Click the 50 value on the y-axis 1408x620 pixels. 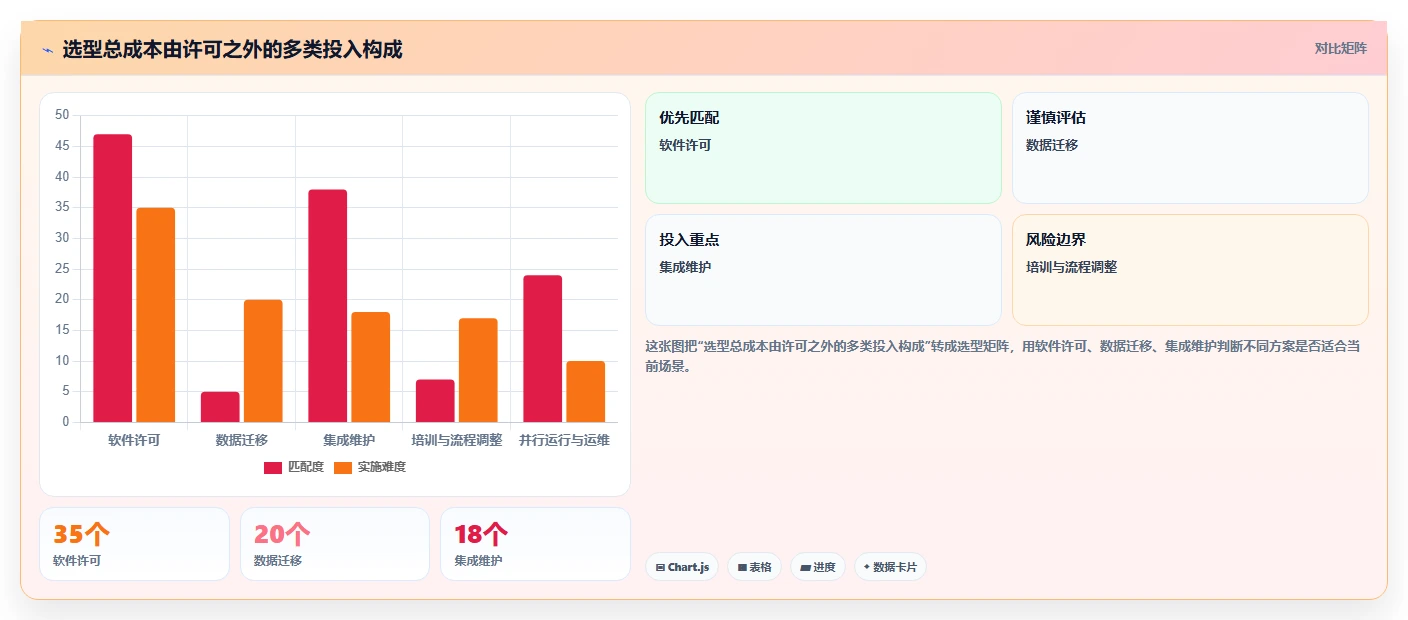click(62, 115)
